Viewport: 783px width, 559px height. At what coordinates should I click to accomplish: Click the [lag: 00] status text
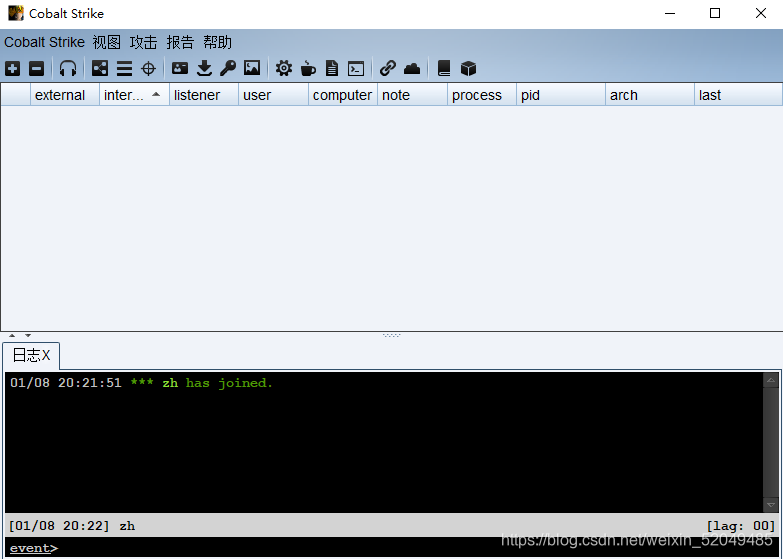(741, 526)
